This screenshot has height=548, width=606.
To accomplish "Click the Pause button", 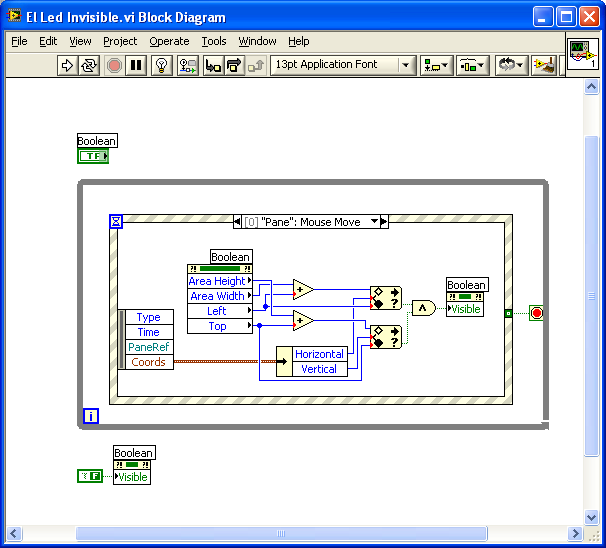I will (x=136, y=65).
